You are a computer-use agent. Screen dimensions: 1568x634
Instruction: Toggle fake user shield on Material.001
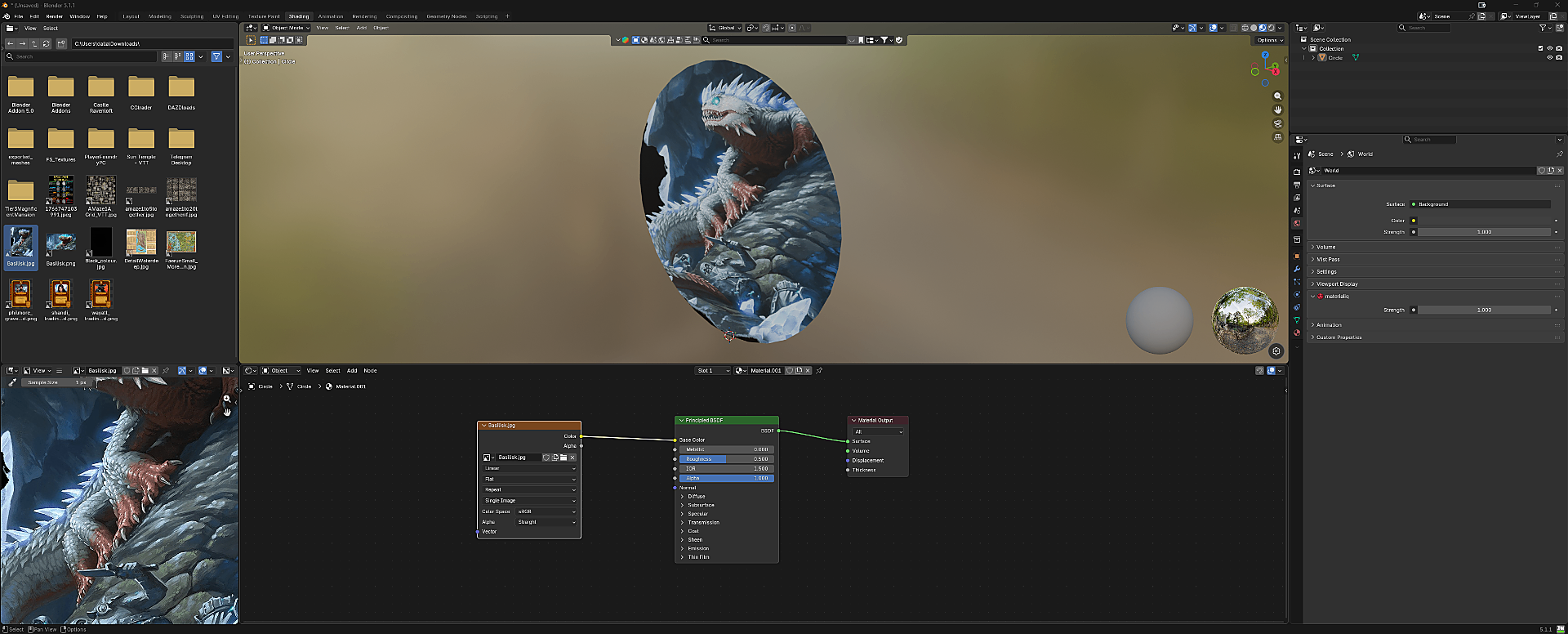789,370
